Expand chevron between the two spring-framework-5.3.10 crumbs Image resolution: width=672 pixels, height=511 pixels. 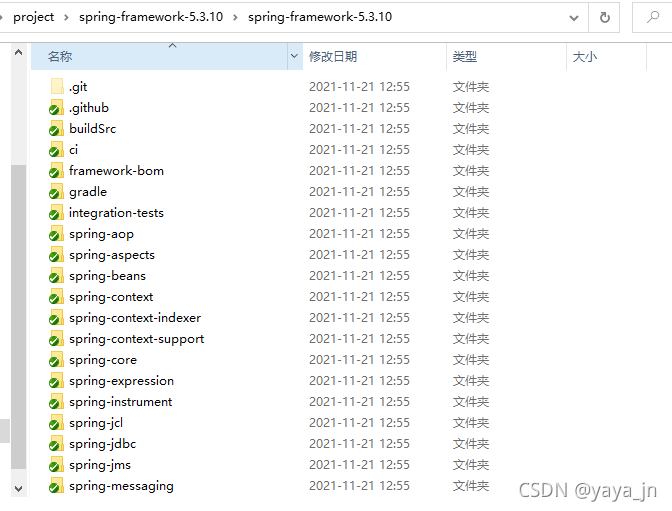235,17
